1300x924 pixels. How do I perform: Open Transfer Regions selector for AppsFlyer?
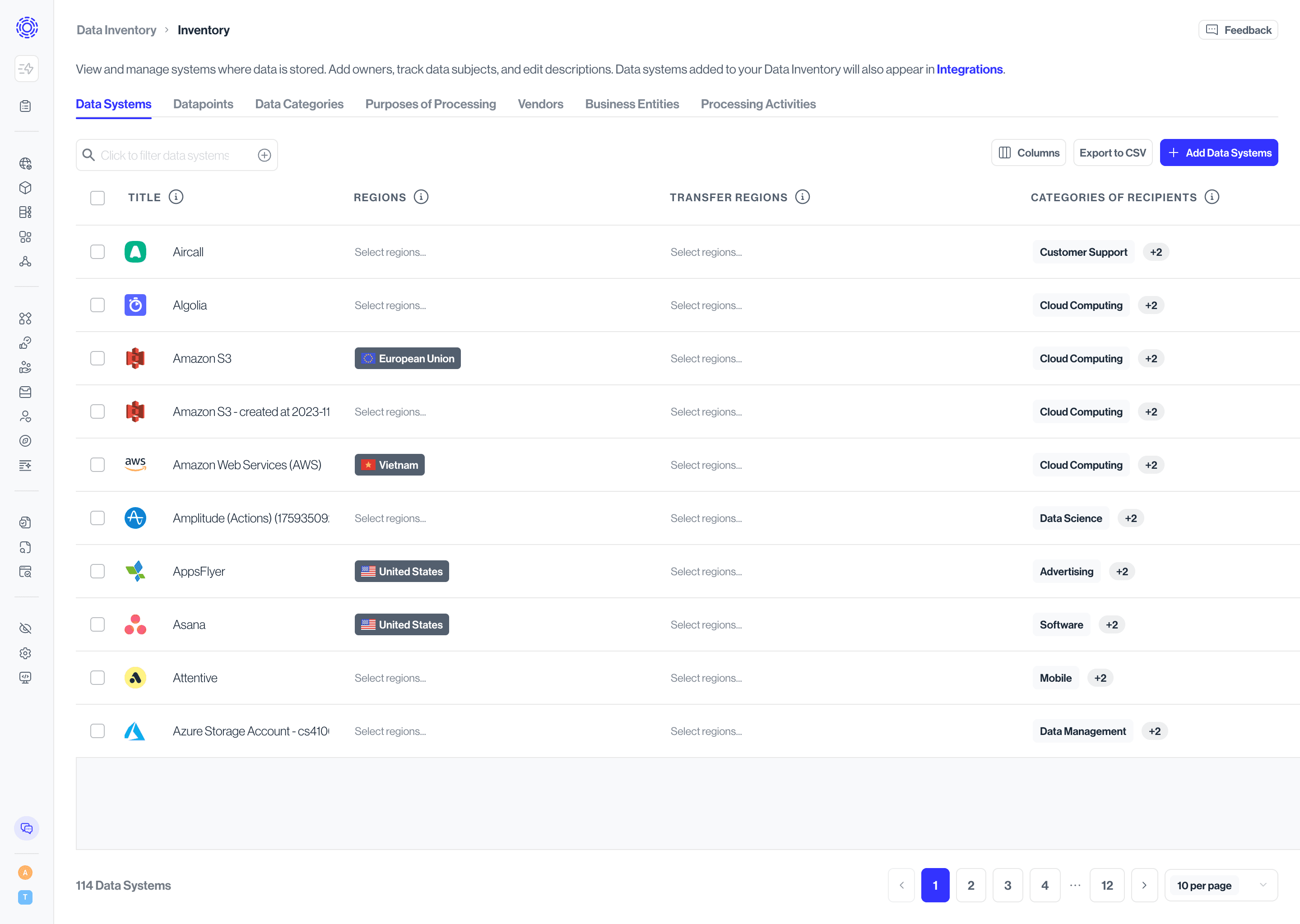pyautogui.click(x=706, y=571)
